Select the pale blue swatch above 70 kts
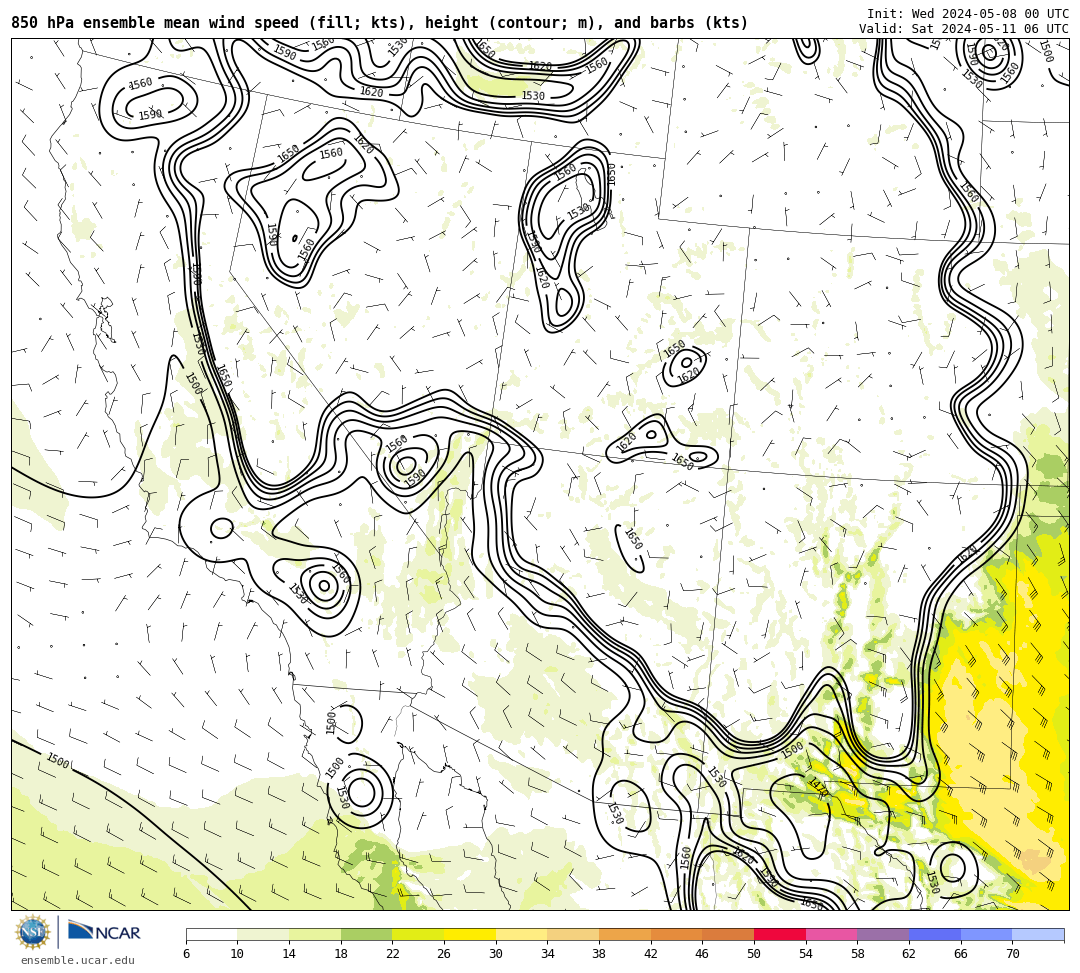This screenshot has width=1080, height=973. click(1038, 934)
